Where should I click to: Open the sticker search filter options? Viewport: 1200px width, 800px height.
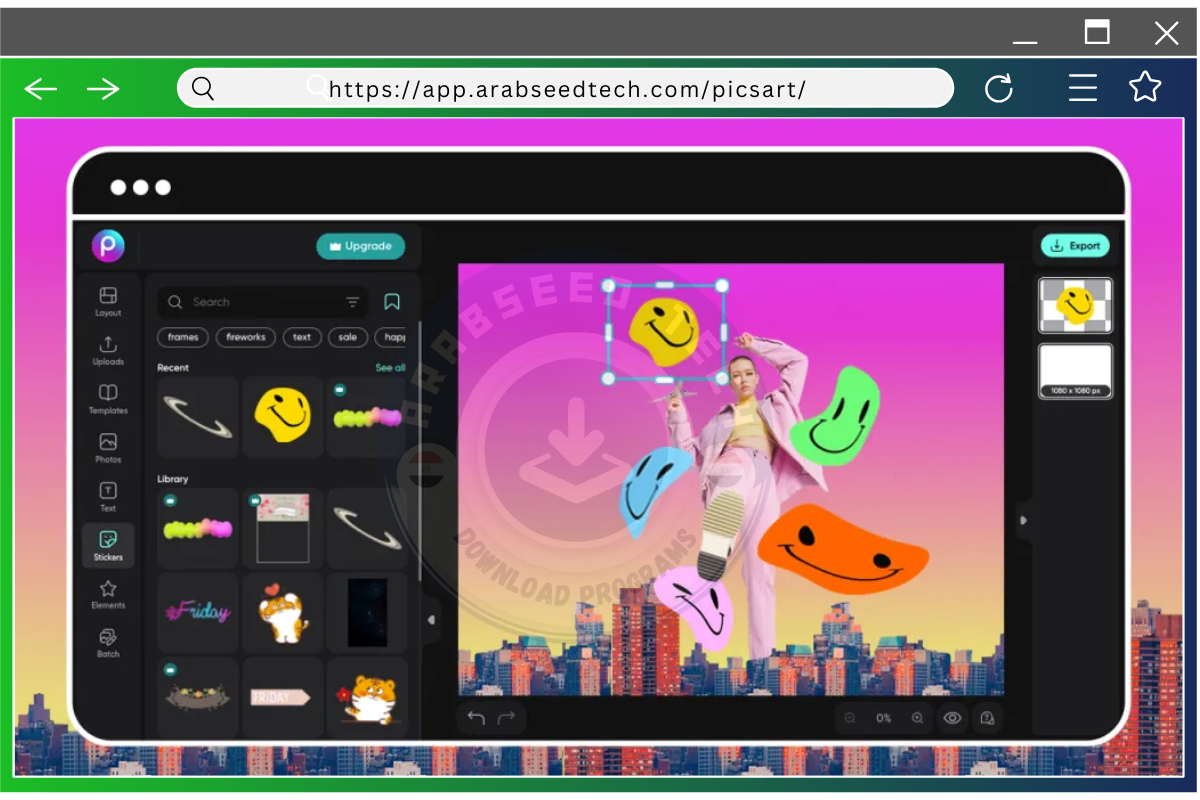352,301
